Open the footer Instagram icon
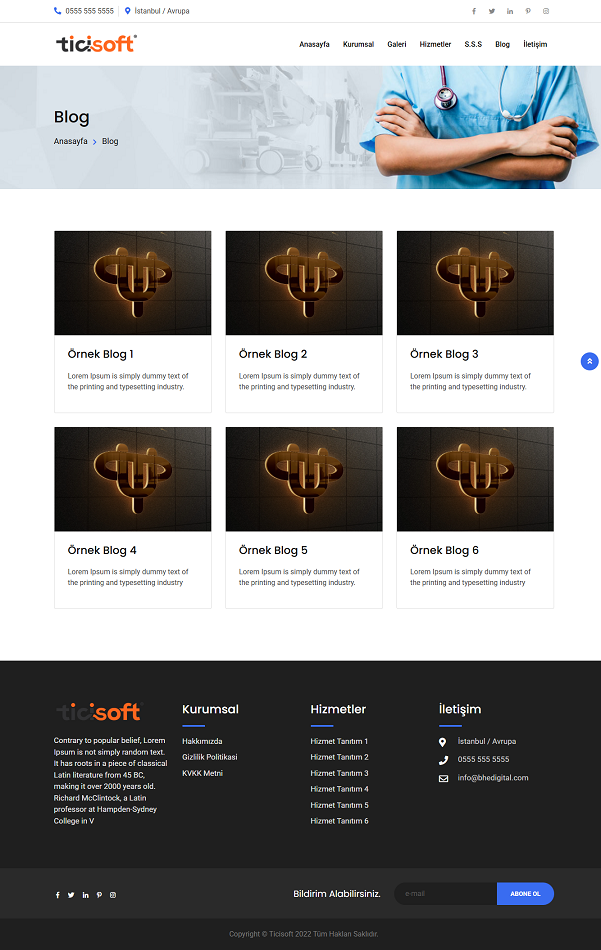The height and width of the screenshot is (950, 601). point(113,895)
